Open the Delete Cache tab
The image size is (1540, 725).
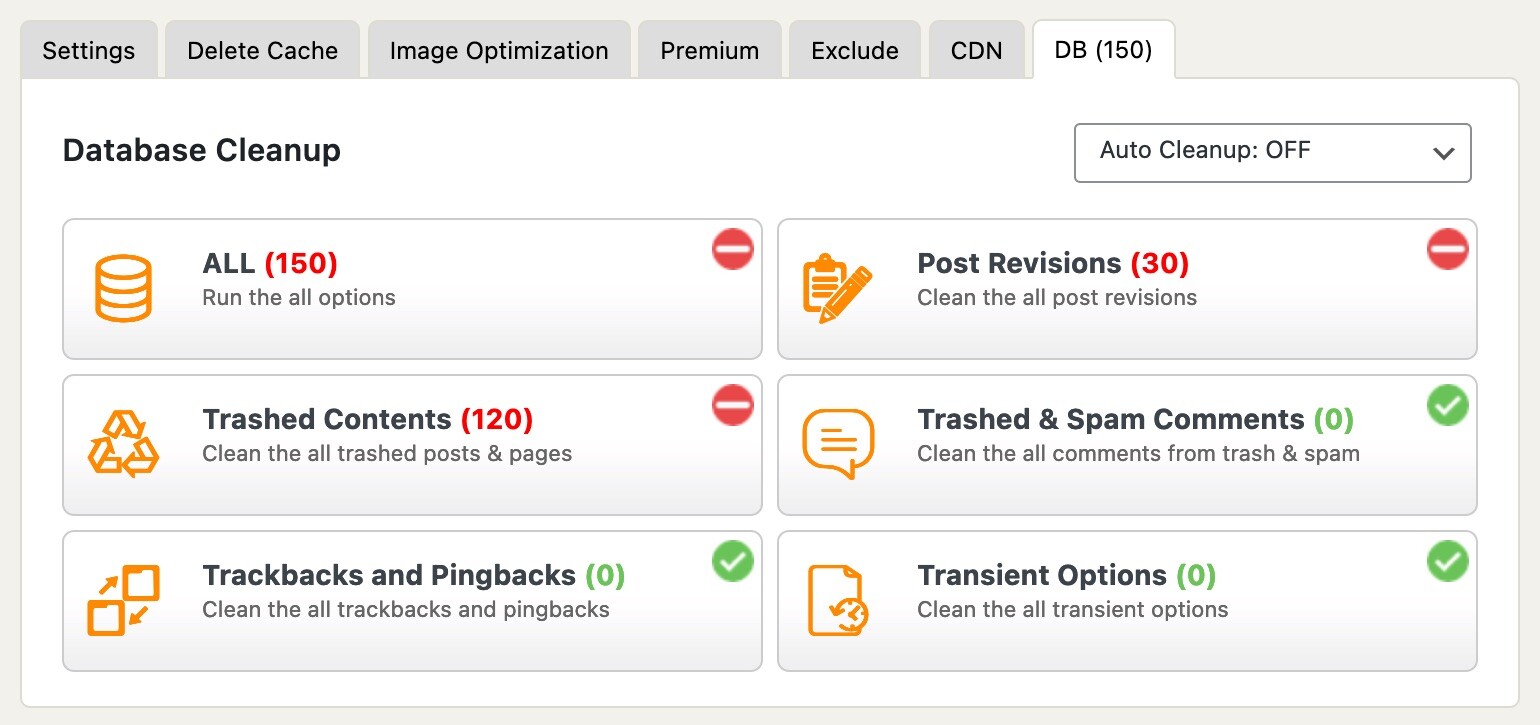click(x=263, y=51)
